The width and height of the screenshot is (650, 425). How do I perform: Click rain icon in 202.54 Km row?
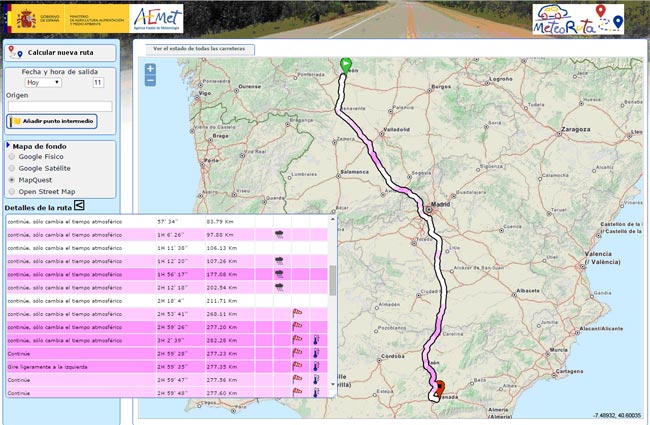coord(279,287)
